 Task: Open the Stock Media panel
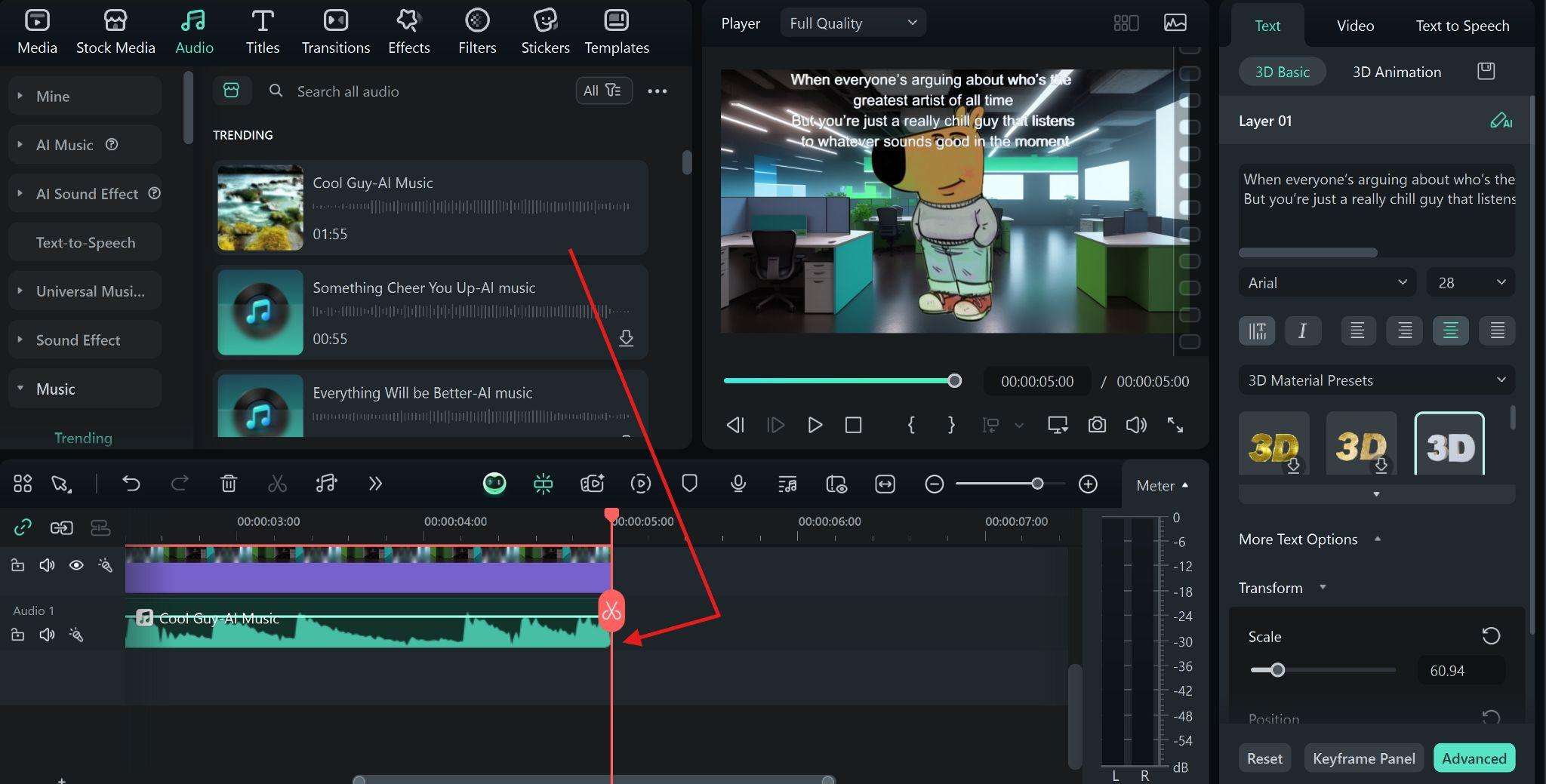[x=115, y=32]
